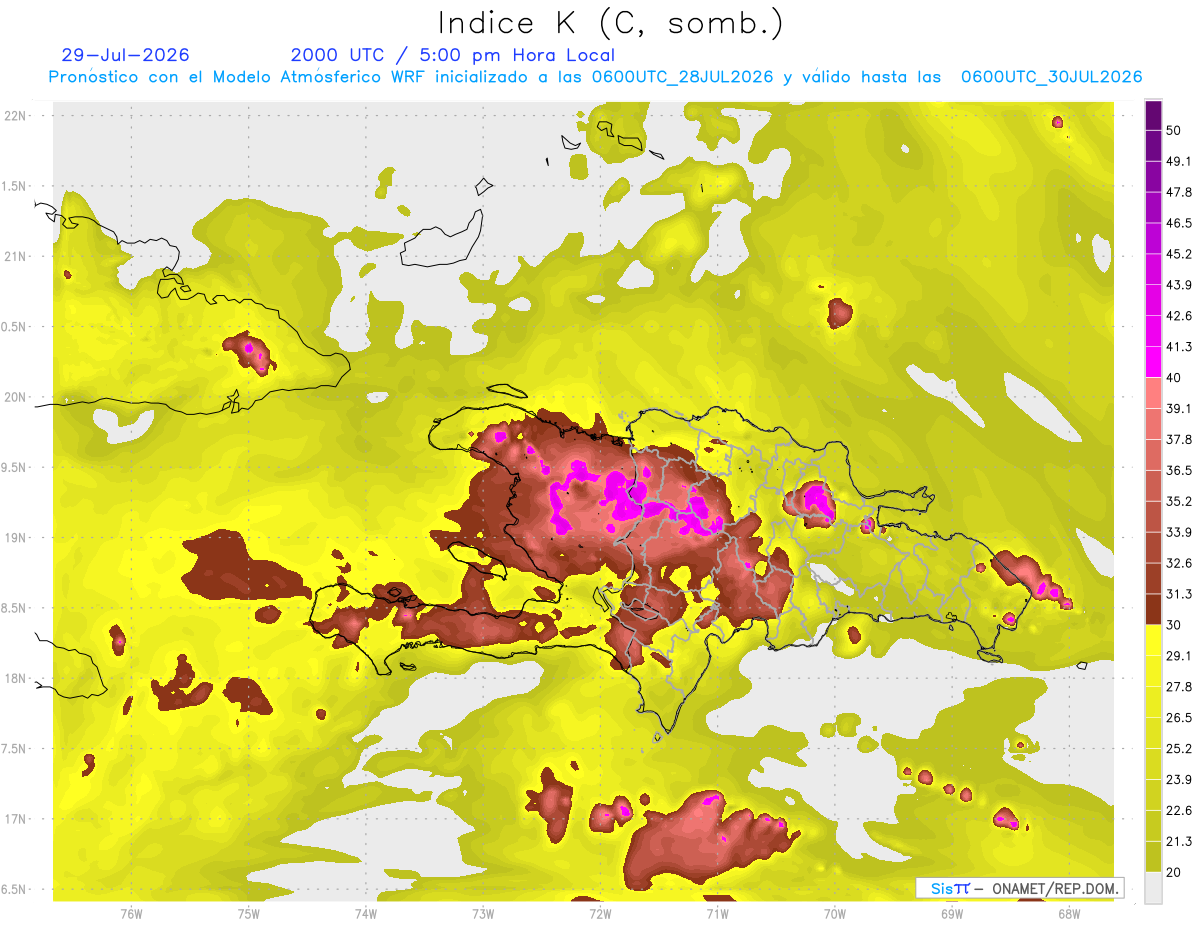Click the colorbar value "27.8"

pyautogui.click(x=1179, y=686)
